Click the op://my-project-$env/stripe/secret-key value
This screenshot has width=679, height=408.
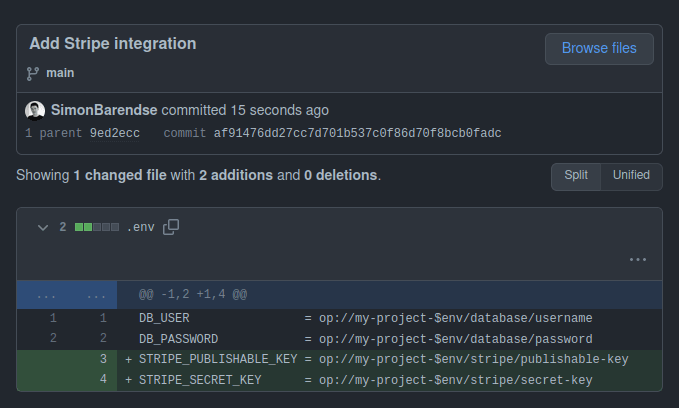tap(456, 380)
